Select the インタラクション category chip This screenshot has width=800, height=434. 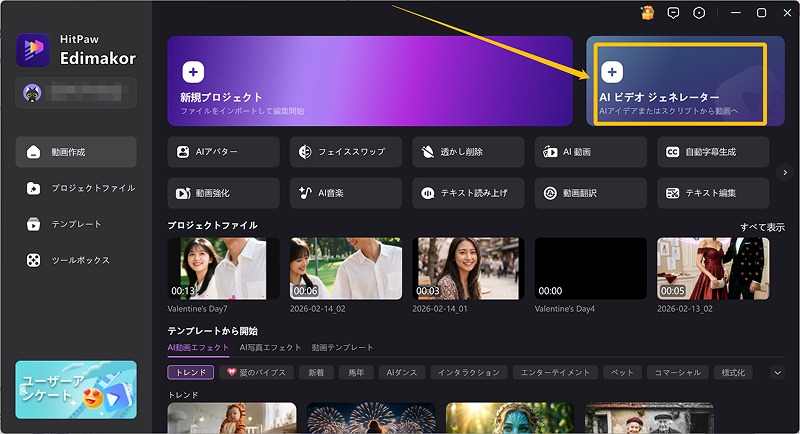(x=469, y=373)
